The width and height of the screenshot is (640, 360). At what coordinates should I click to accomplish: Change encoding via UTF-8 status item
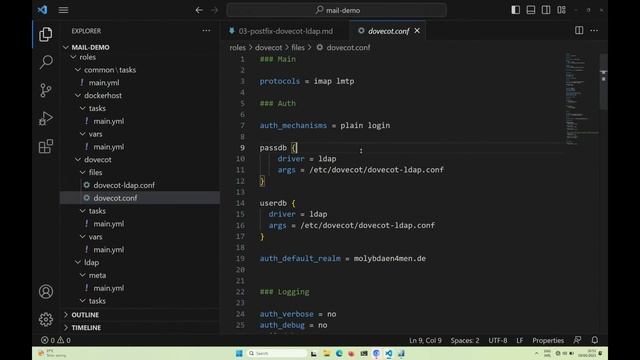click(498, 340)
